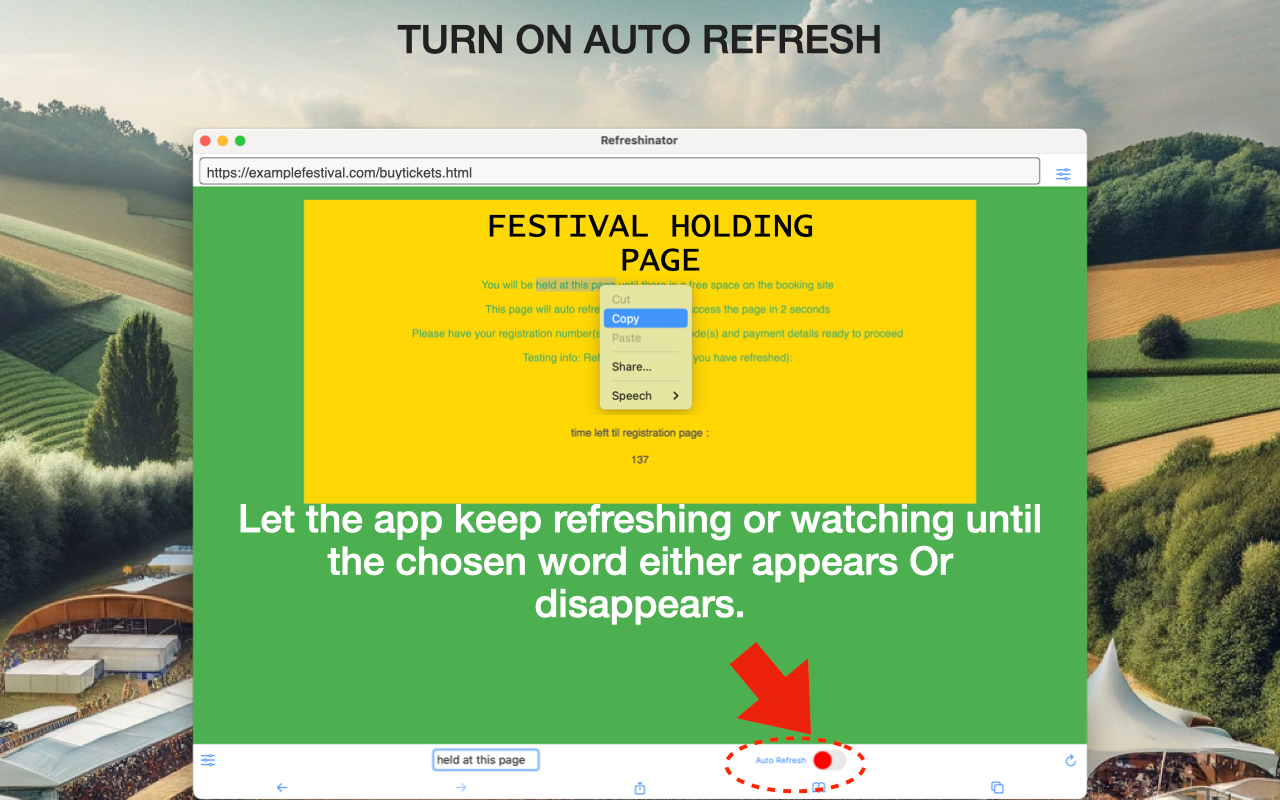Click the highlighted 'held at this page' text
The height and width of the screenshot is (800, 1280).
(x=575, y=285)
